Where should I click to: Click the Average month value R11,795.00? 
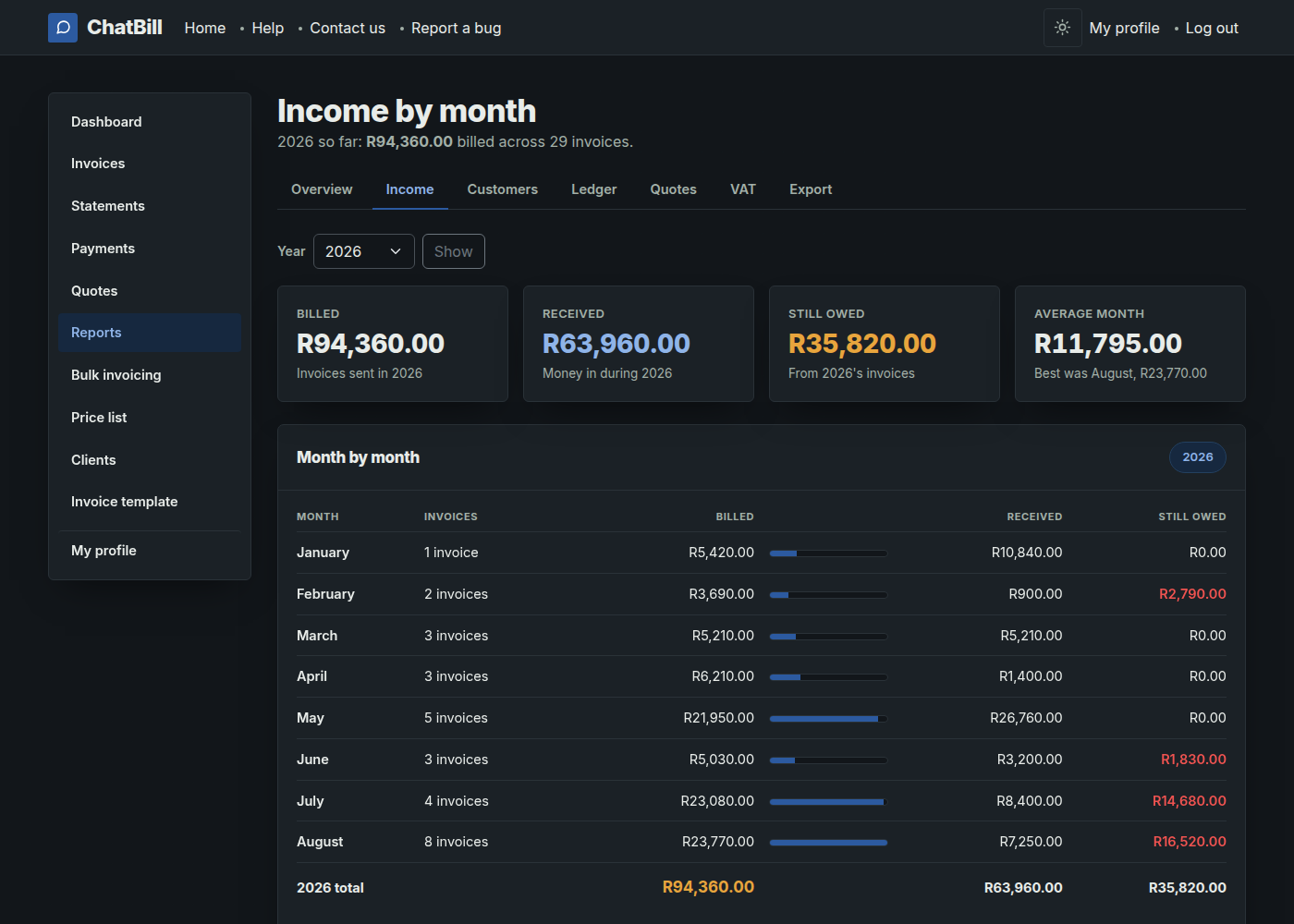click(1108, 344)
